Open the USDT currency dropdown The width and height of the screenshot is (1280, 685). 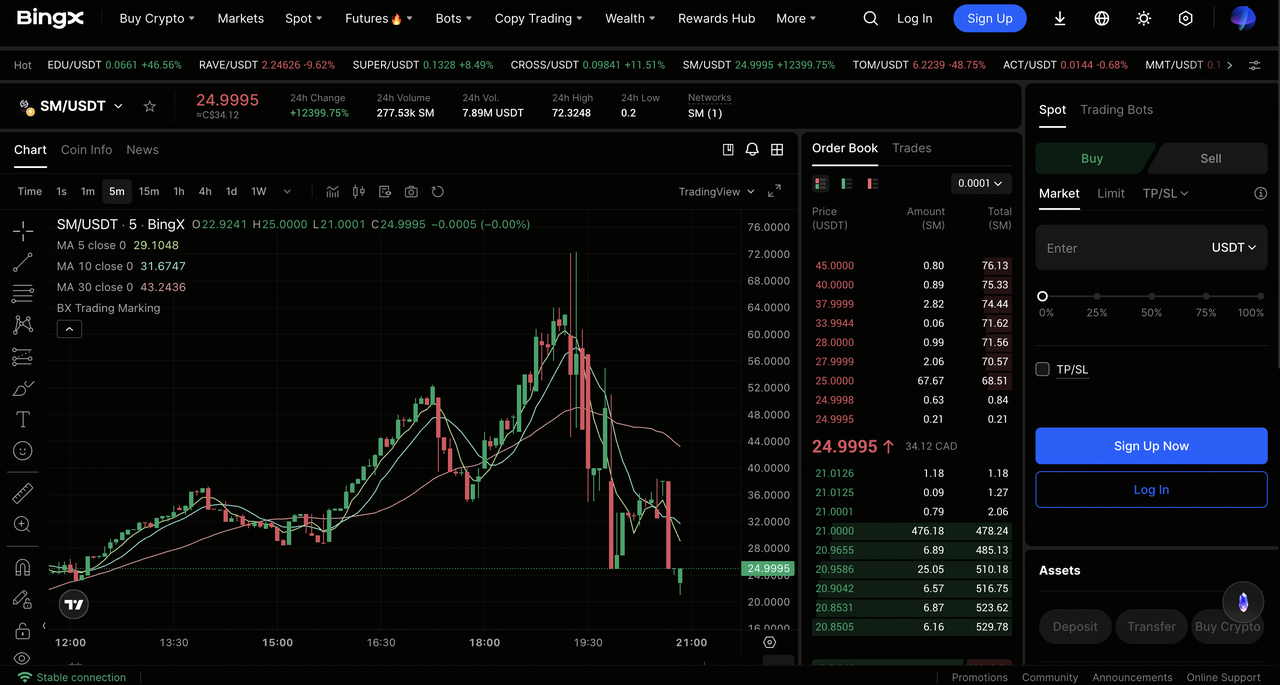(1233, 248)
